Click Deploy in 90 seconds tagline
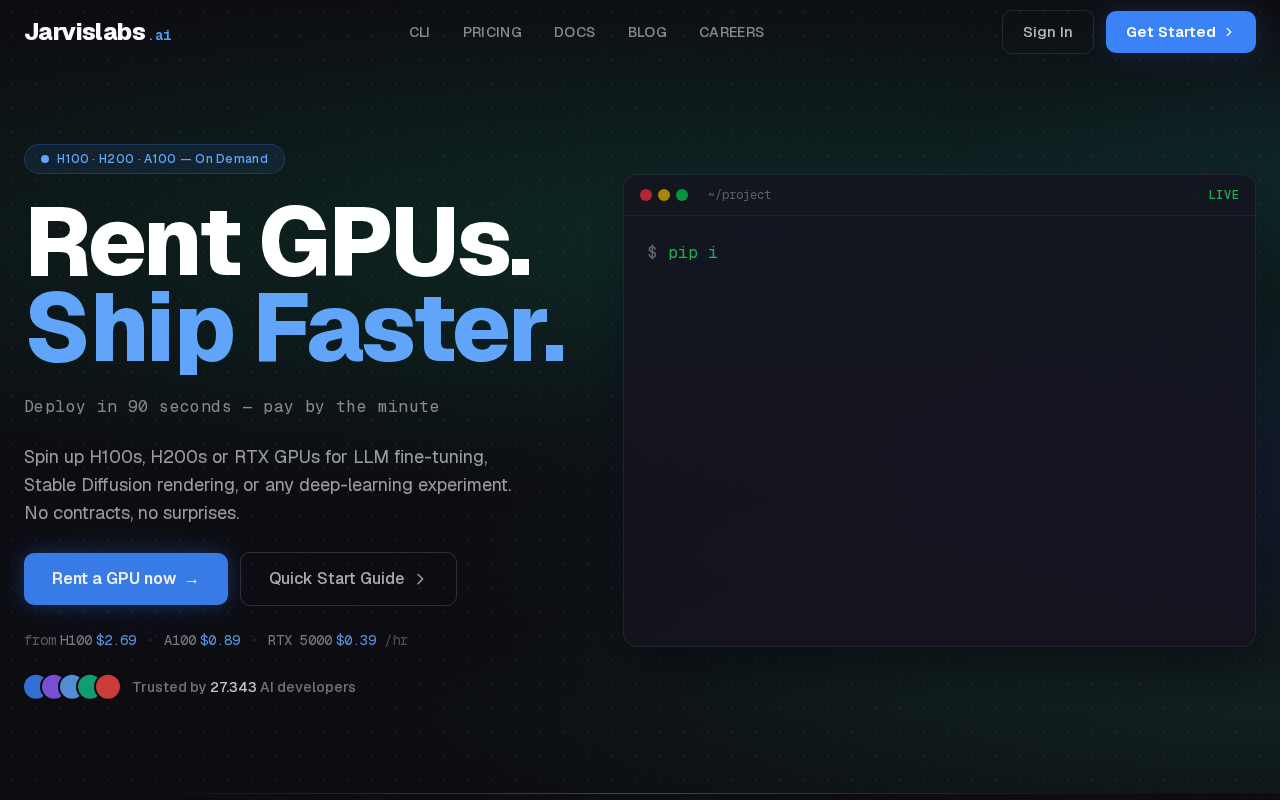 pos(232,407)
